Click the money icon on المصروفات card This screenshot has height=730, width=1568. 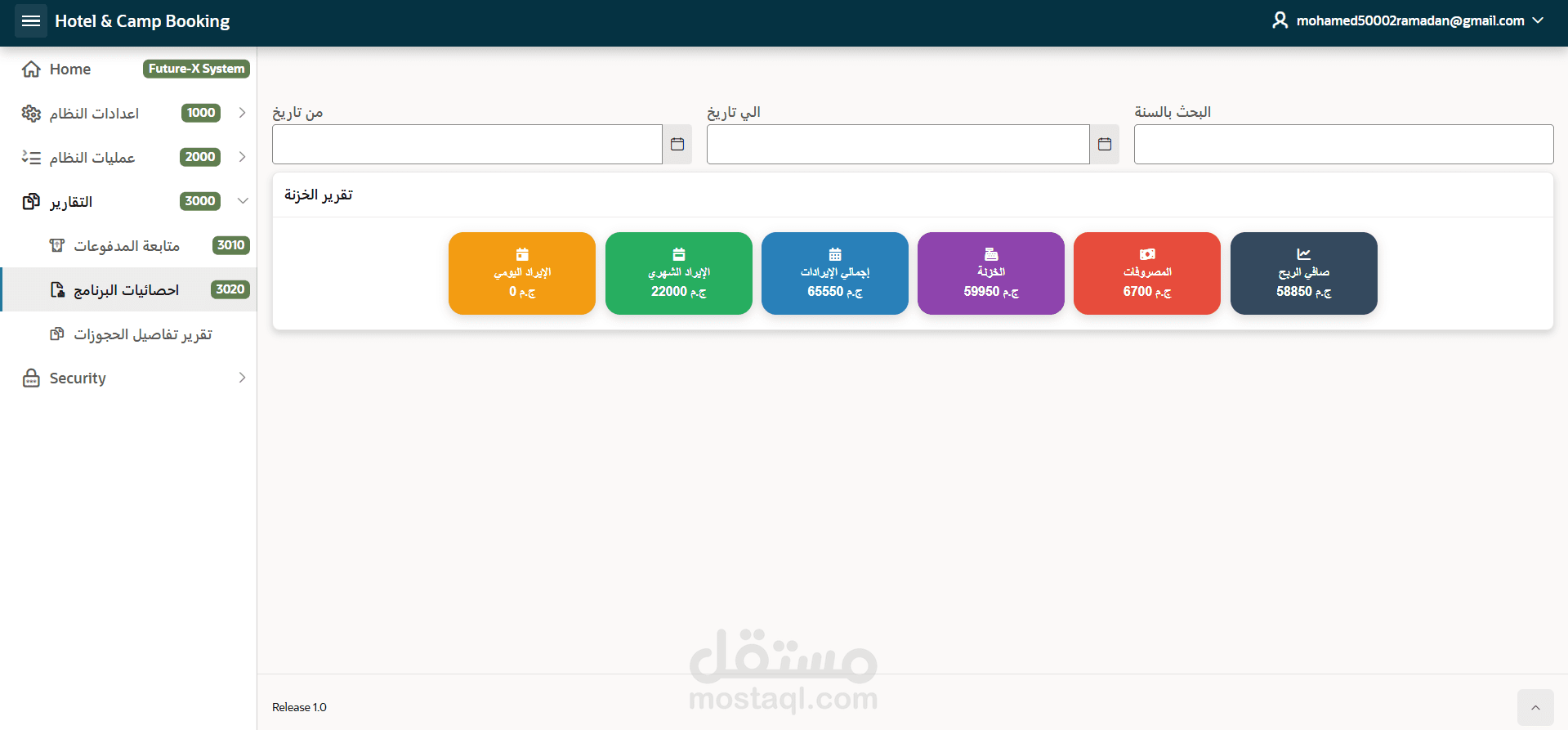(1147, 254)
